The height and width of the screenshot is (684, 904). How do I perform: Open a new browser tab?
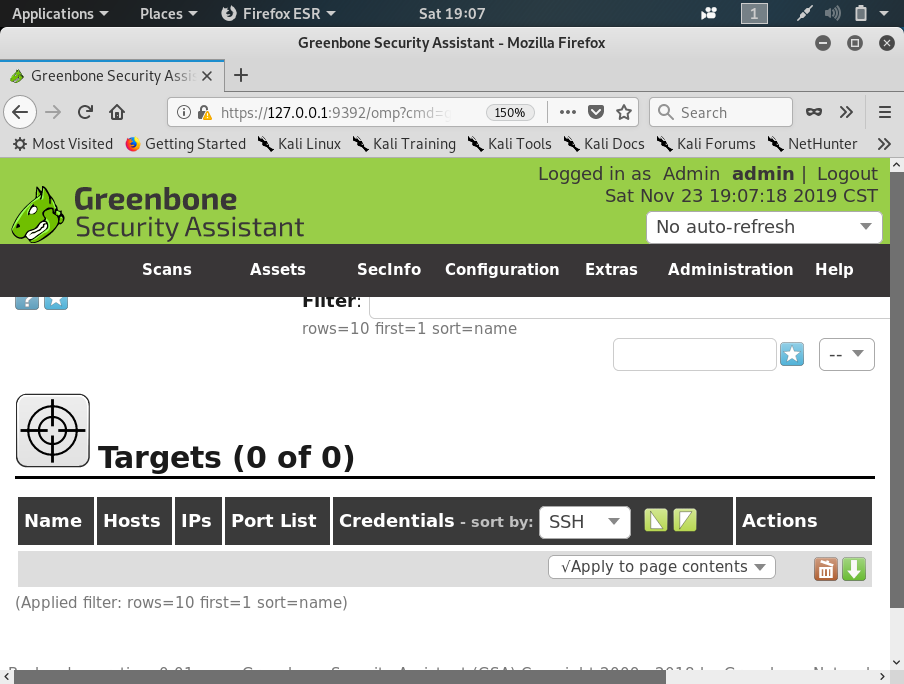coord(241,75)
